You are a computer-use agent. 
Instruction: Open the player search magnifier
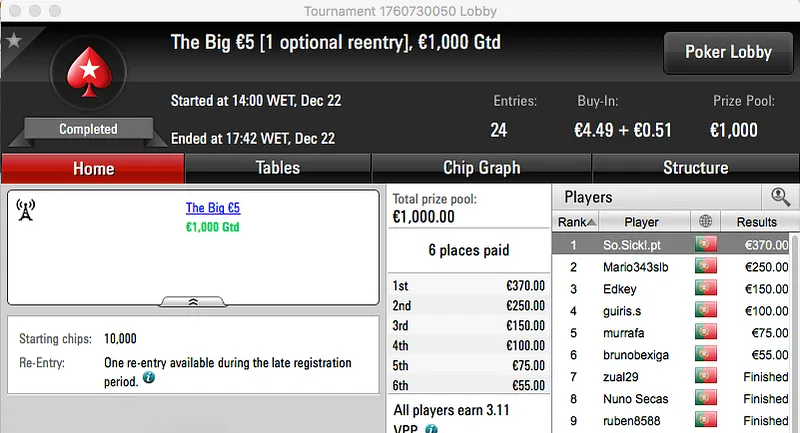point(779,197)
